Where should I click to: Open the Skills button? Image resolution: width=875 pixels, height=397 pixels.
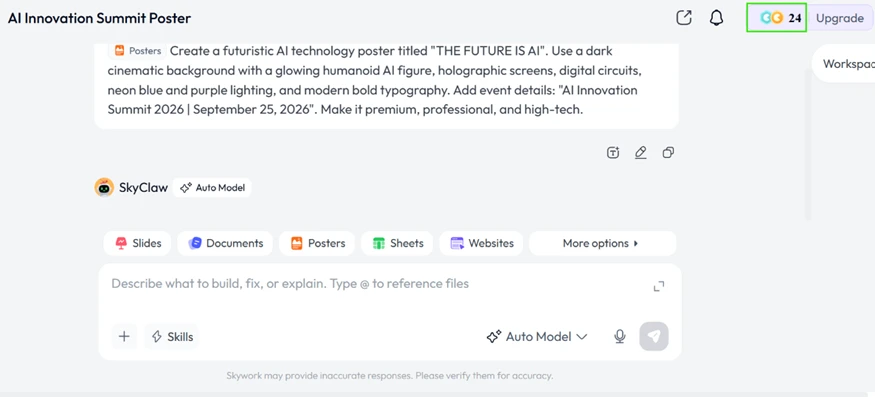(x=171, y=336)
